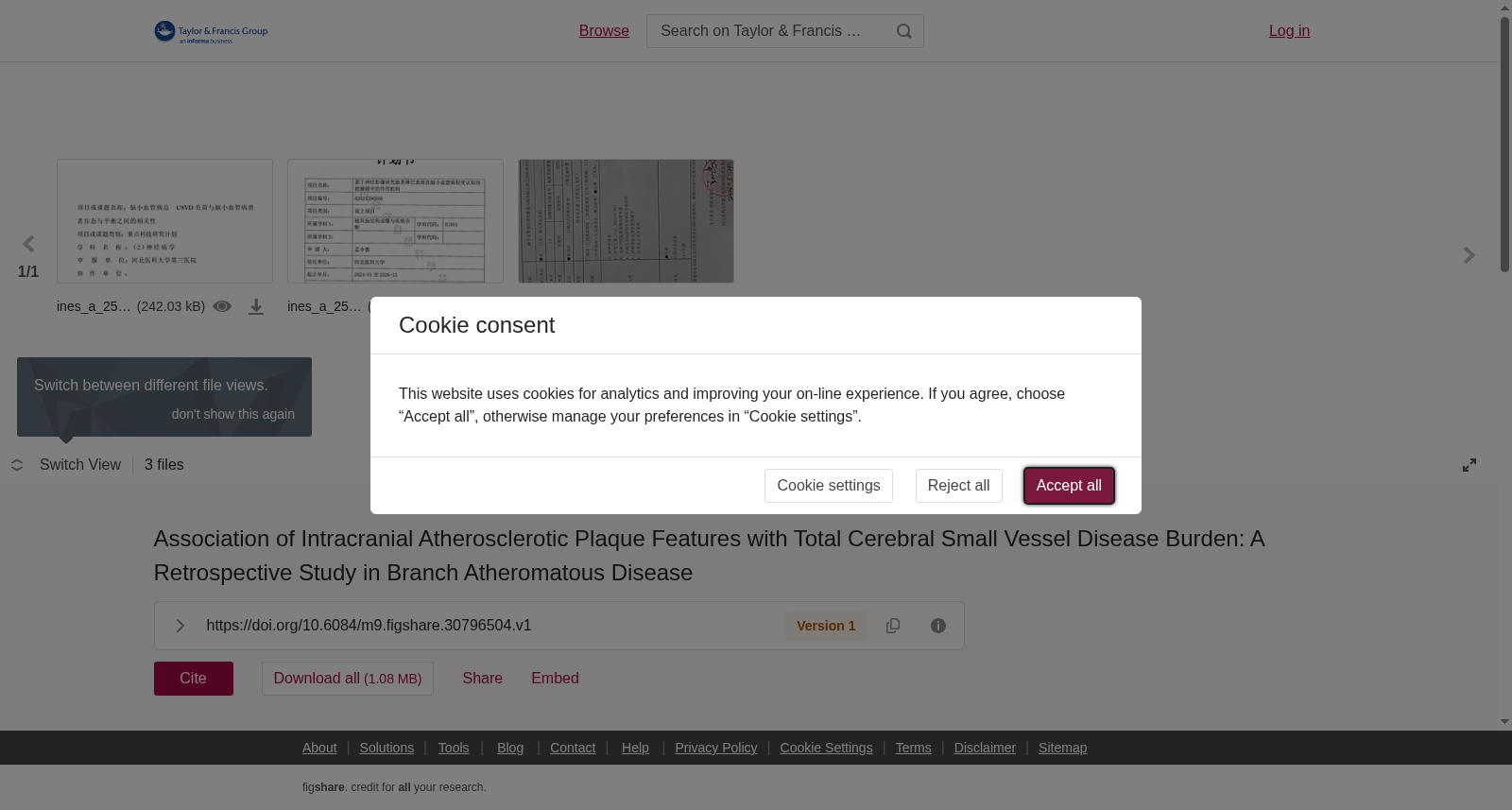Open About footer link

[x=319, y=748]
